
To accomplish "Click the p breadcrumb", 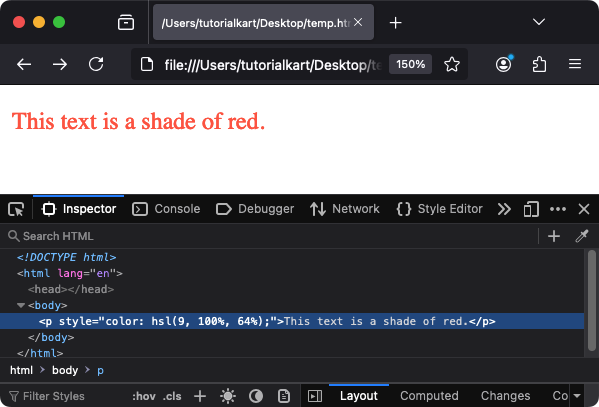I will click(x=100, y=370).
